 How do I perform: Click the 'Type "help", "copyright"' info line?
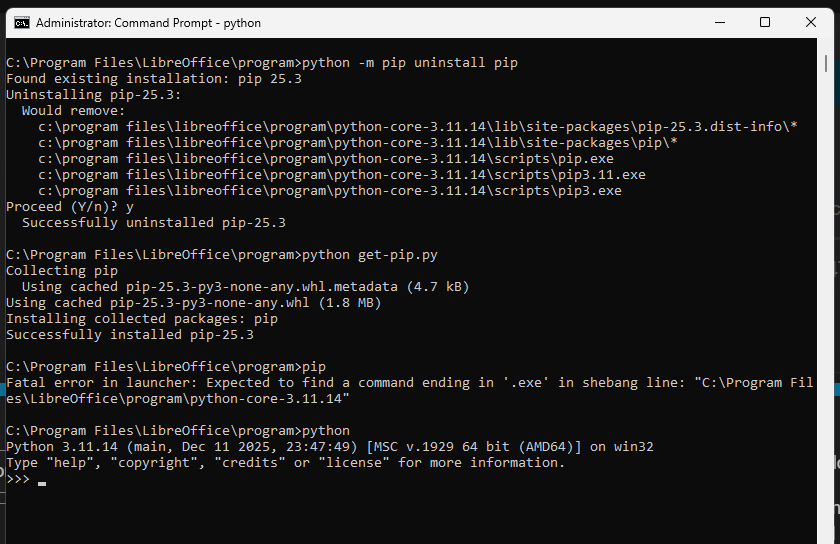pyautogui.click(x=285, y=463)
